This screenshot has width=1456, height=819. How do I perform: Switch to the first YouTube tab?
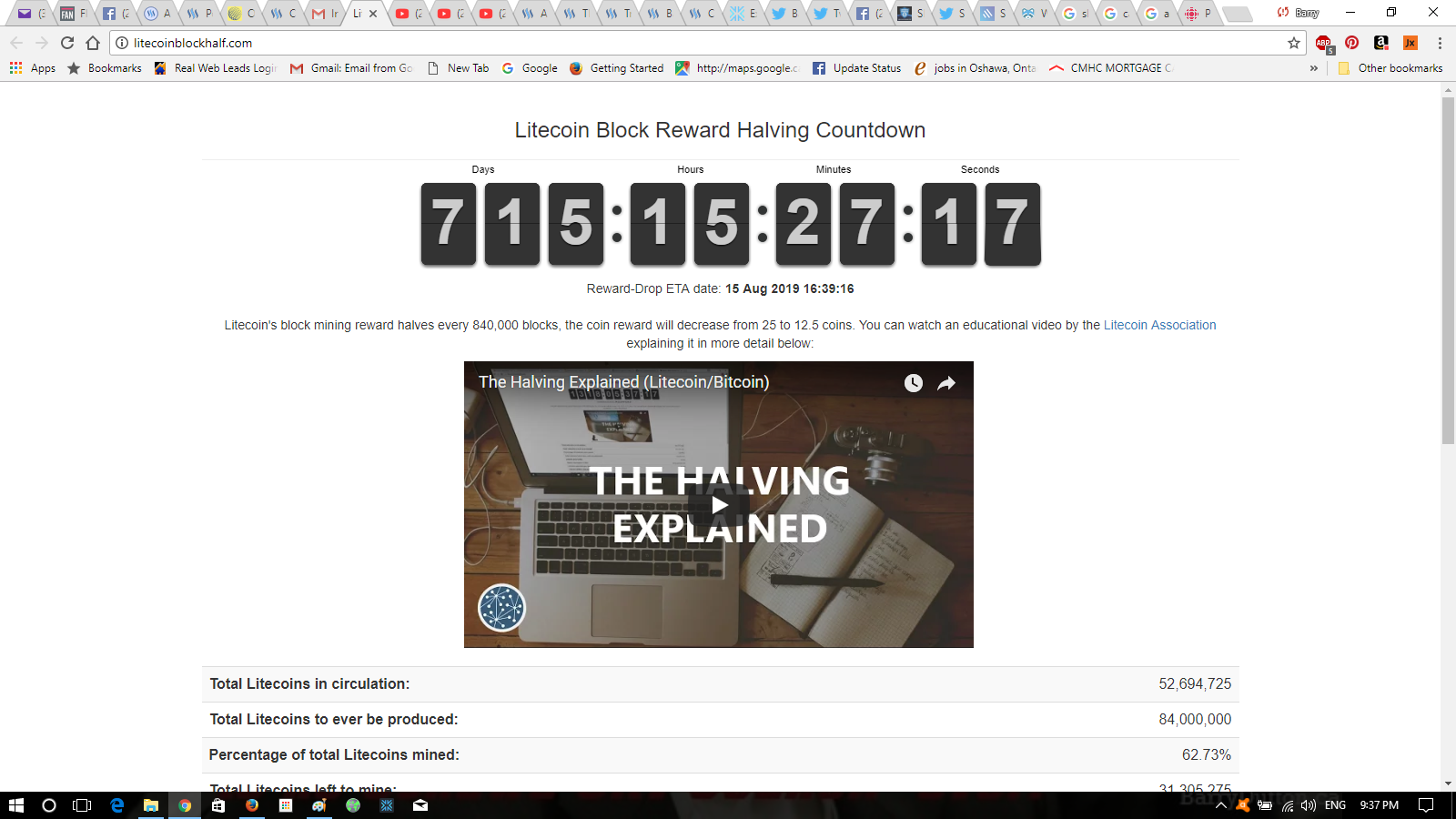pyautogui.click(x=409, y=14)
